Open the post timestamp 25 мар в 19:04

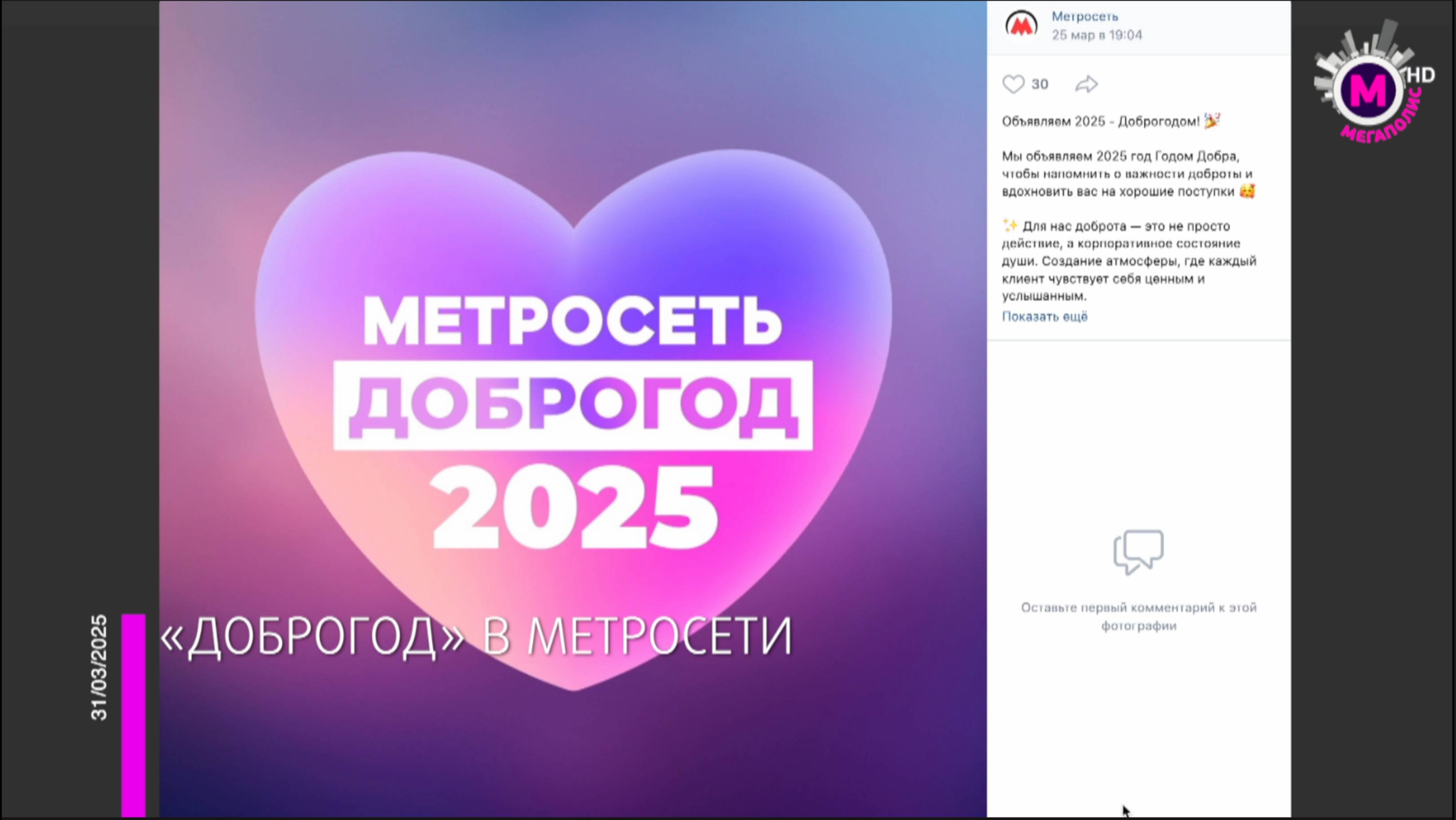[x=1096, y=35]
